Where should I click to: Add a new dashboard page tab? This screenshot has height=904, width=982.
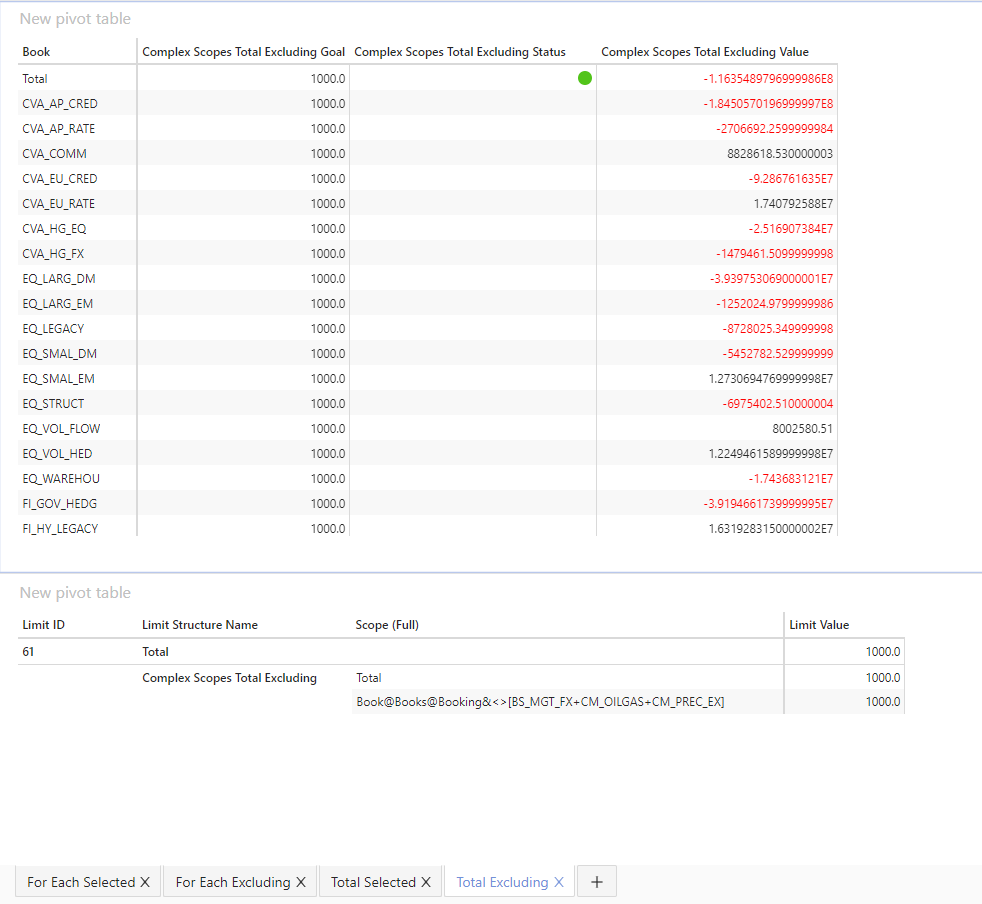click(597, 882)
